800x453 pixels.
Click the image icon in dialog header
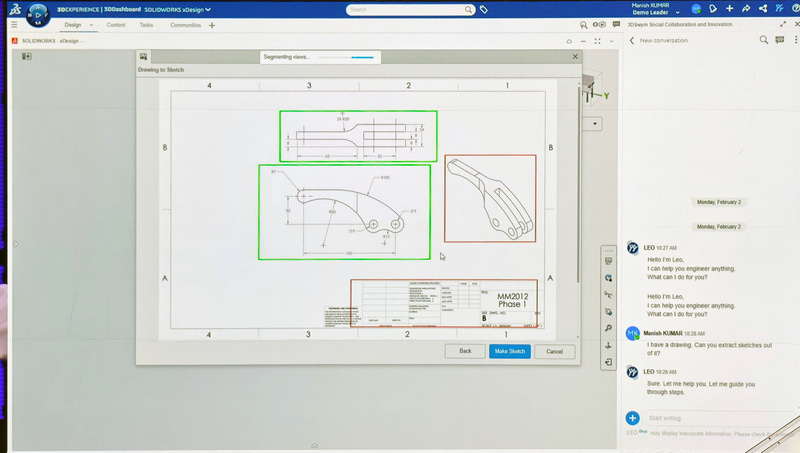pyautogui.click(x=143, y=57)
